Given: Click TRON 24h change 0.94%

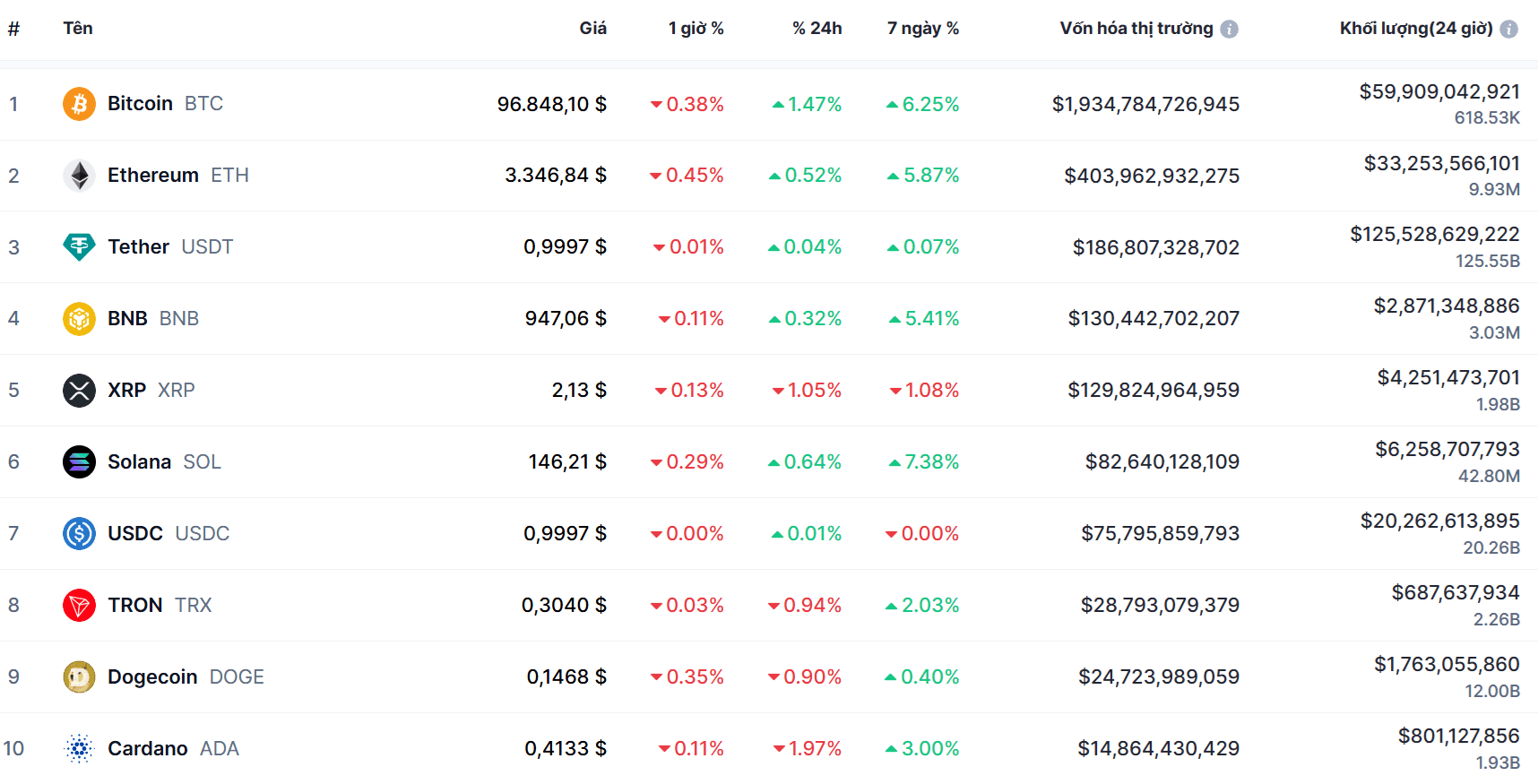Looking at the screenshot, I should pyautogui.click(x=805, y=605).
